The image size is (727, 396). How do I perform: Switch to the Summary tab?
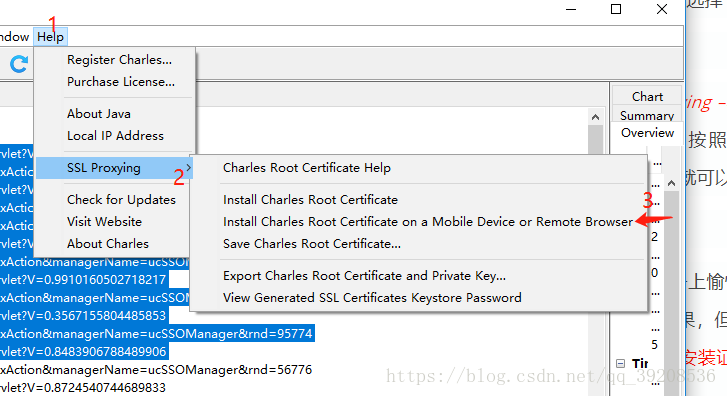click(647, 115)
